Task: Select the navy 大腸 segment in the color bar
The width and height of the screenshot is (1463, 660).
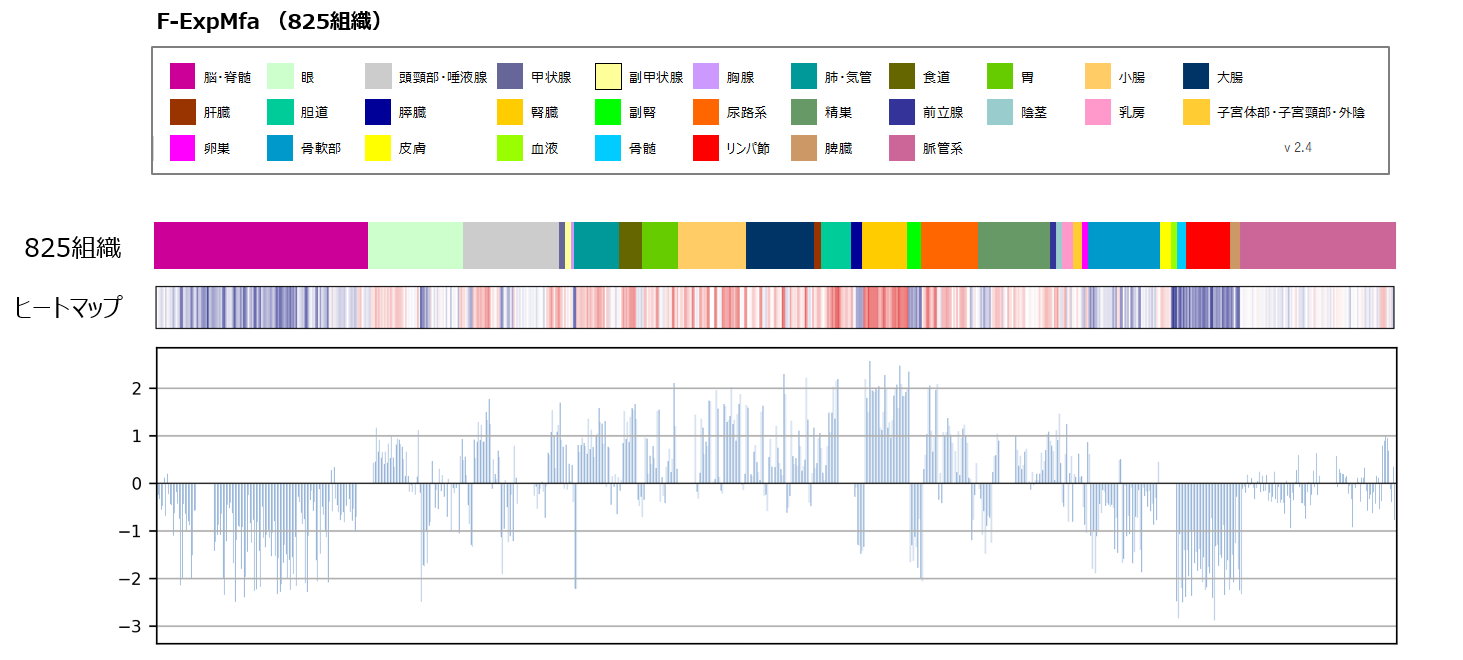Action: point(779,246)
